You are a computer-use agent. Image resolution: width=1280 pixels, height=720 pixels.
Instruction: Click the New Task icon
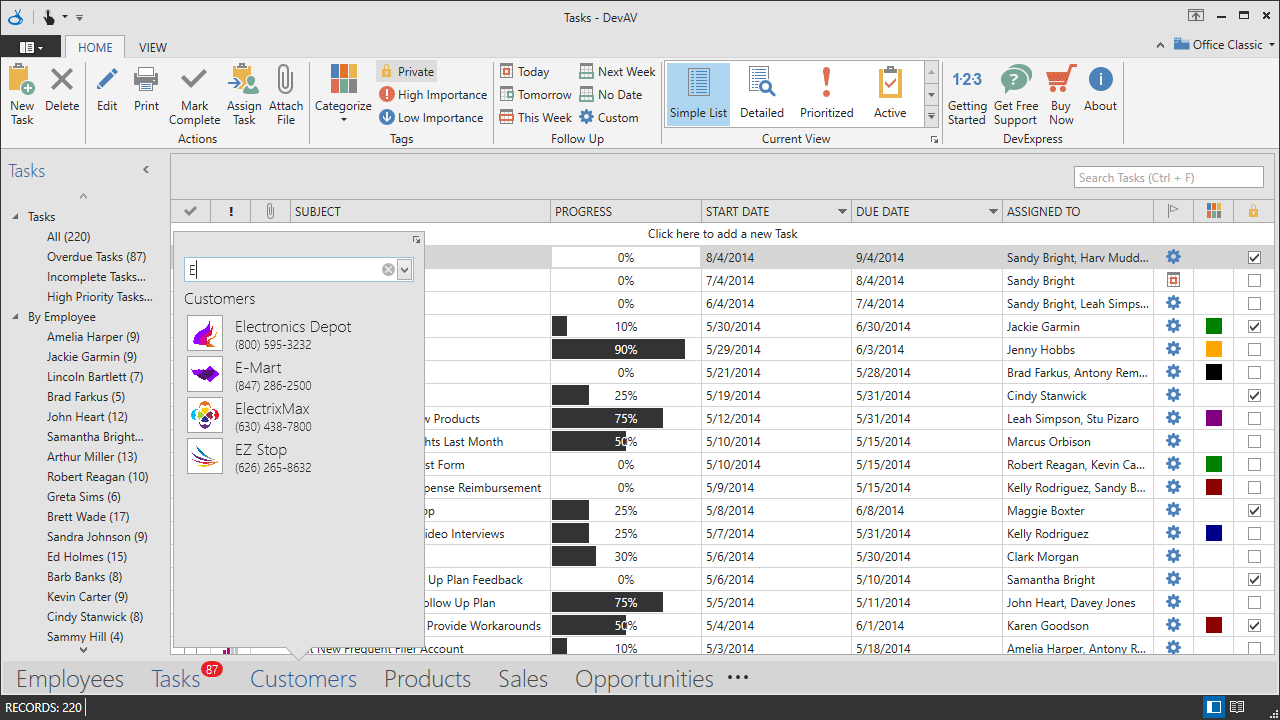click(x=21, y=80)
